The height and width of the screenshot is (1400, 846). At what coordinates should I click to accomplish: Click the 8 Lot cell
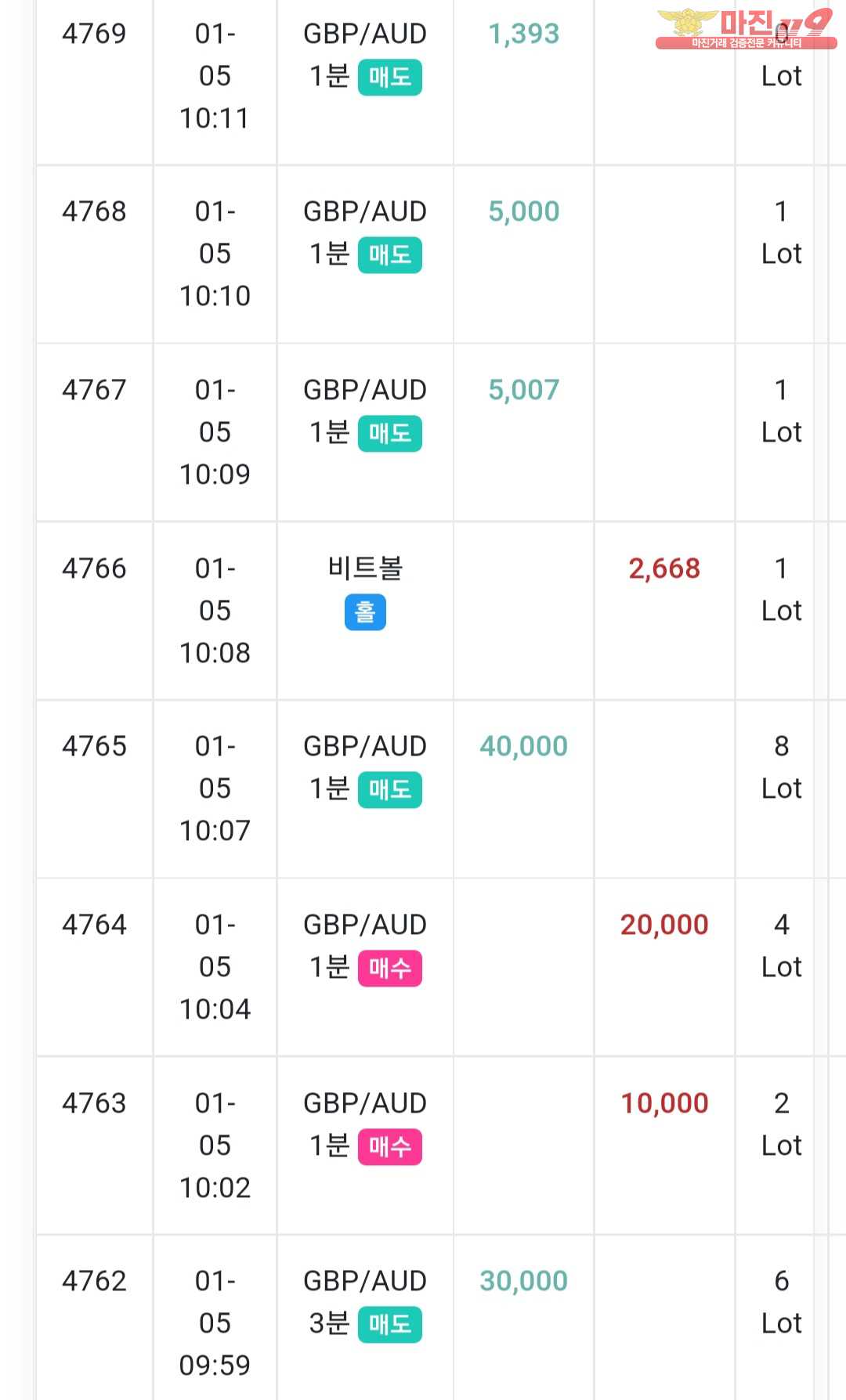(x=782, y=767)
